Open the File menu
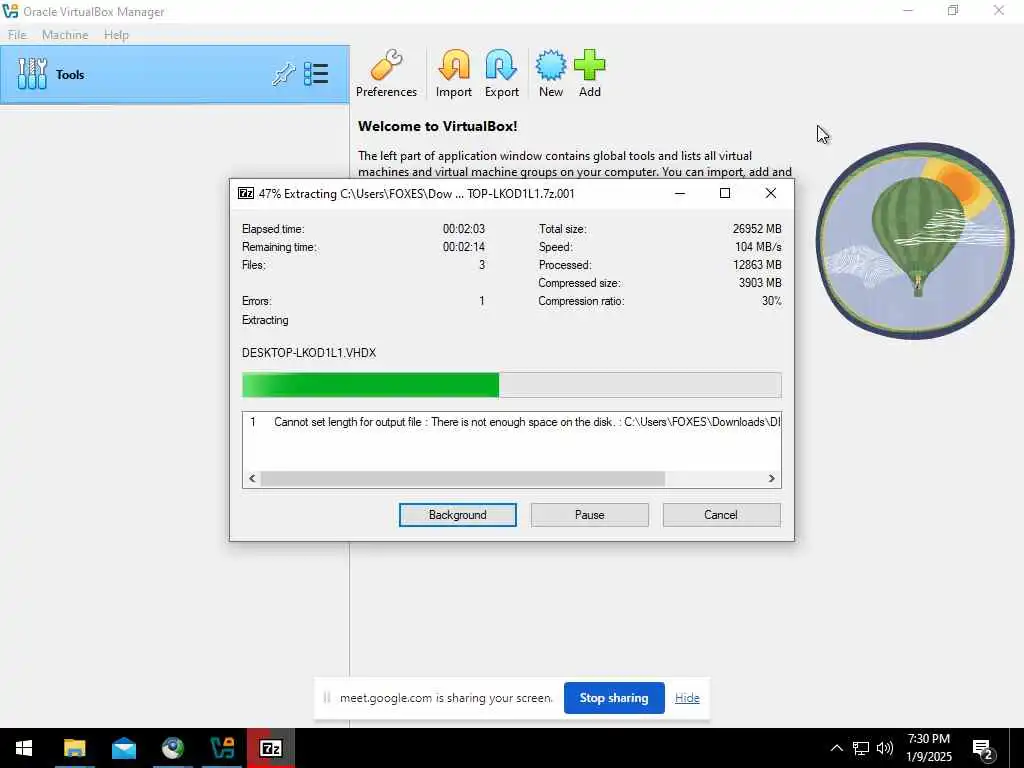Image resolution: width=1024 pixels, height=768 pixels. click(17, 35)
